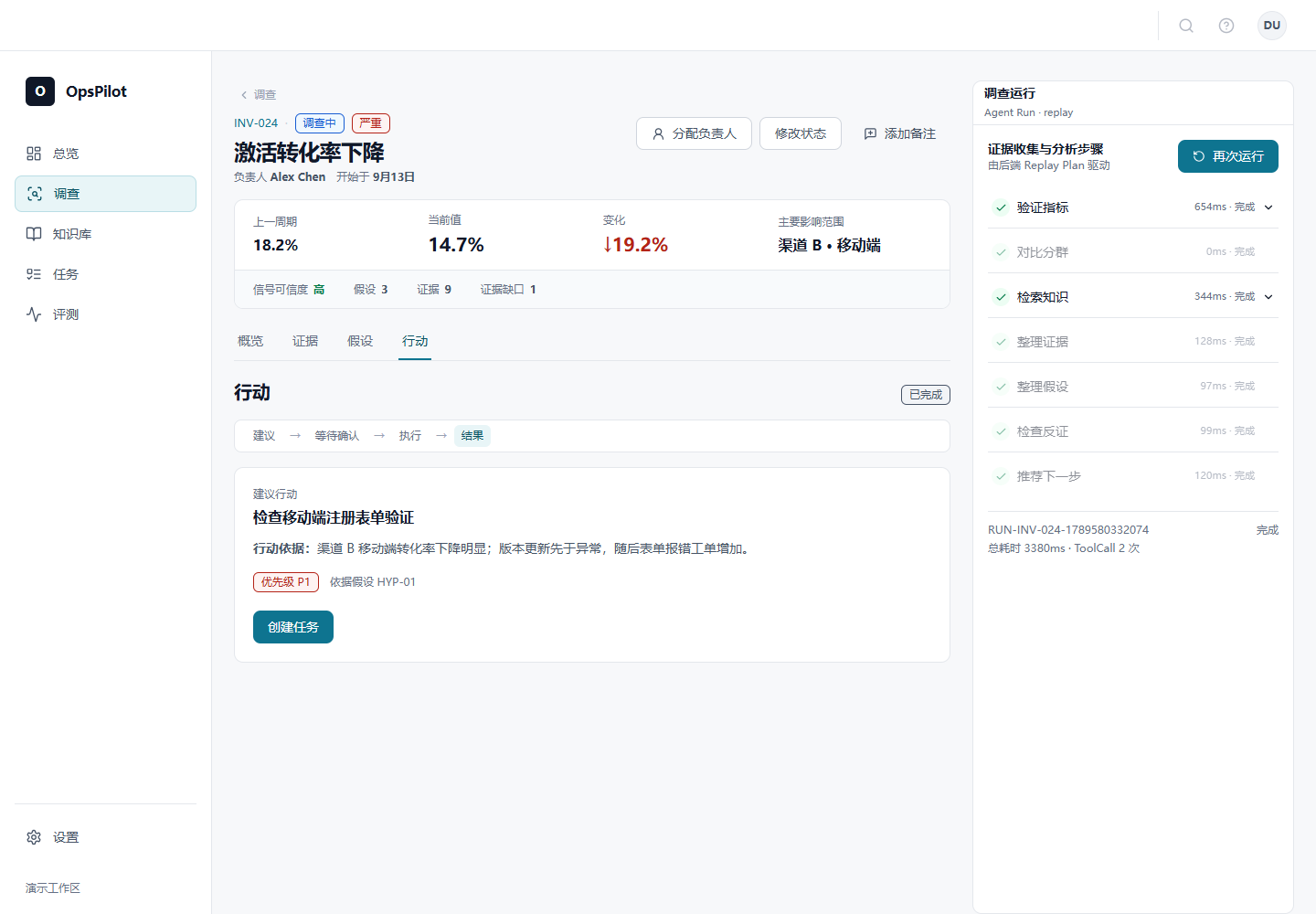Screen dimensions: 1316x914
Task: Expand the 检索知识 step details
Action: (x=1268, y=297)
